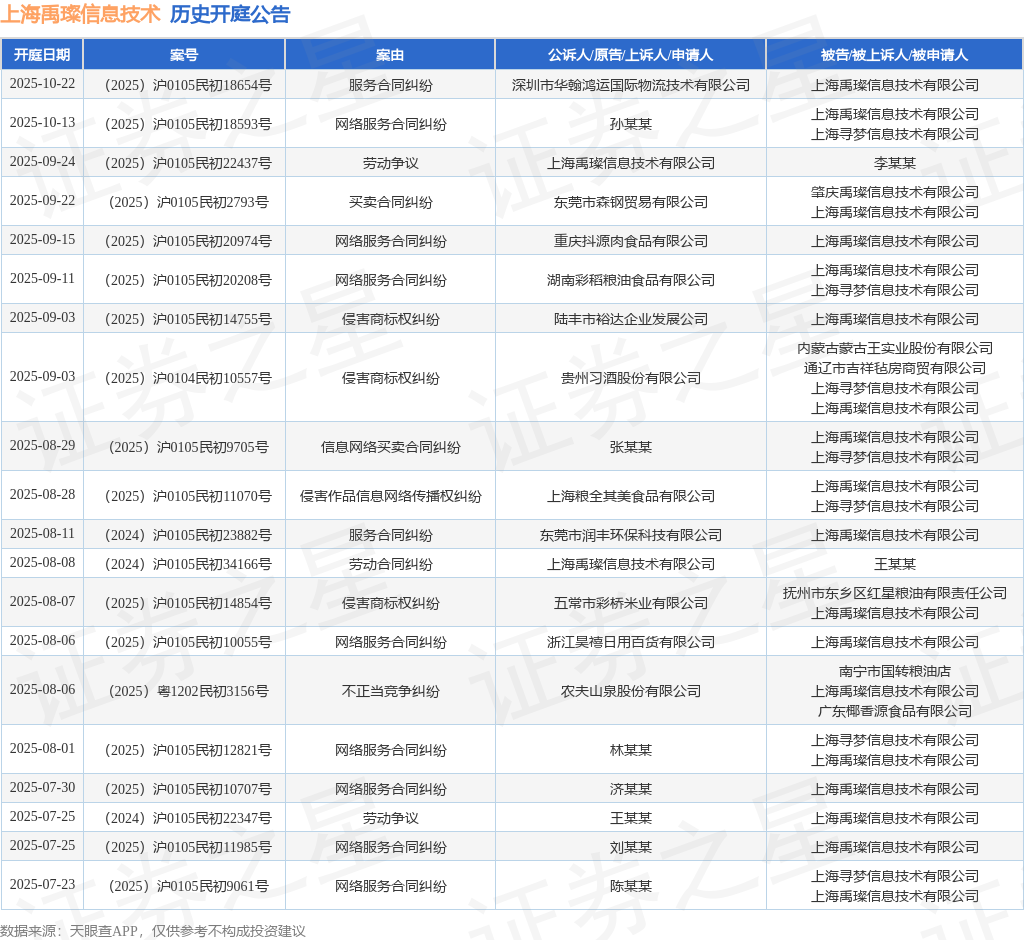Select case number 沪0105民初12821号
The height and width of the screenshot is (940, 1024).
coord(188,751)
